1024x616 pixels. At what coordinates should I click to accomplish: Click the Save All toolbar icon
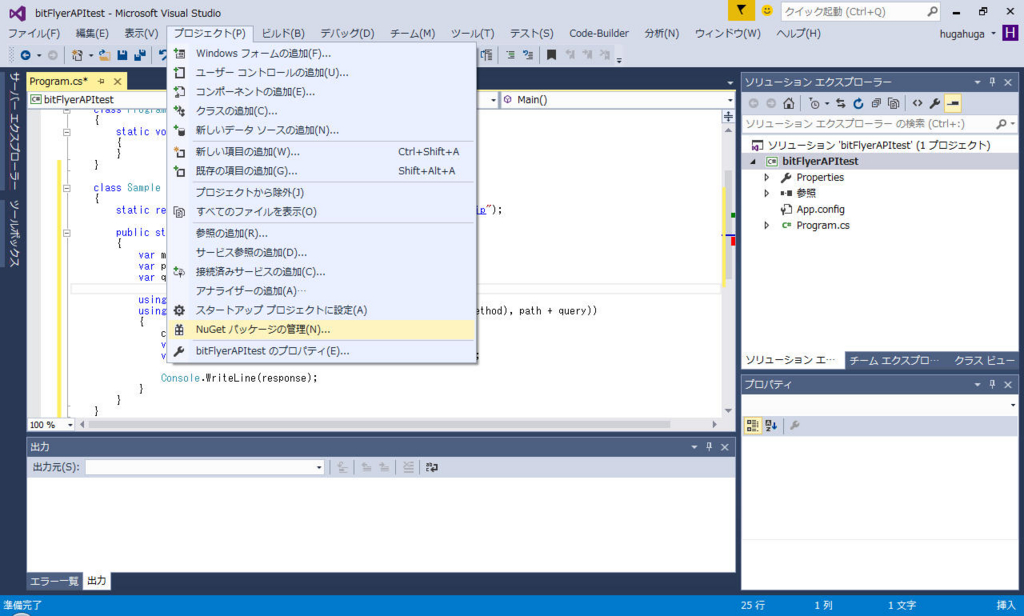point(140,56)
